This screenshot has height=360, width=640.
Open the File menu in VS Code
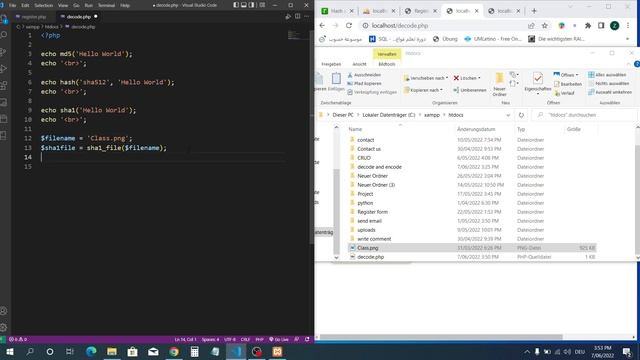pyautogui.click(x=13, y=6)
